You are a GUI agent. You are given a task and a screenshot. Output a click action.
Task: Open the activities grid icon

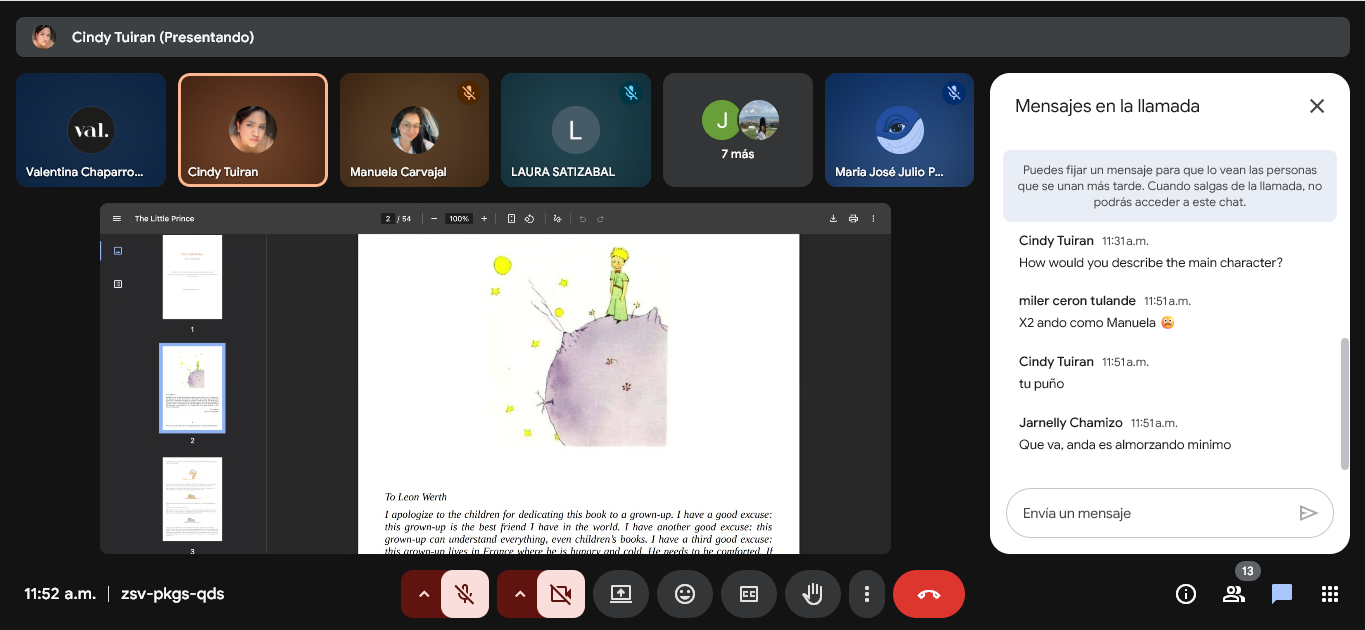1329,594
